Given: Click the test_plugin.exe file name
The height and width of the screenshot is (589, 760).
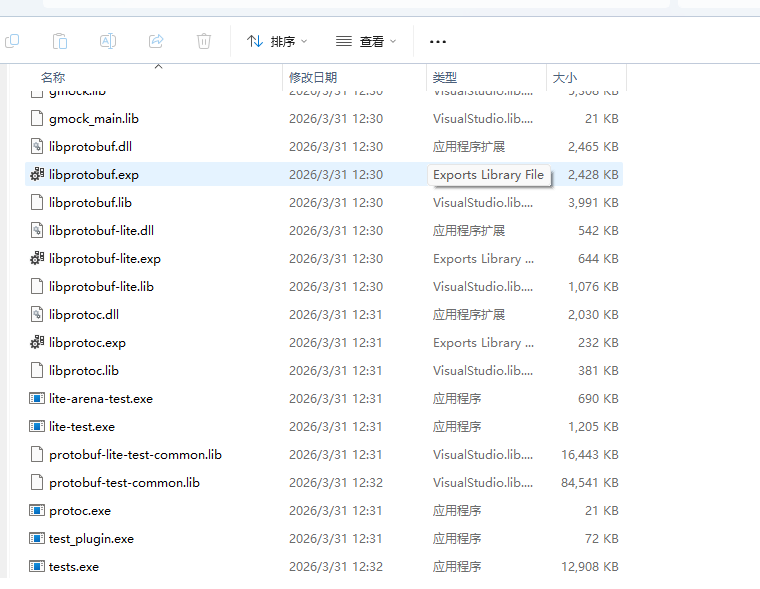Looking at the screenshot, I should [91, 539].
